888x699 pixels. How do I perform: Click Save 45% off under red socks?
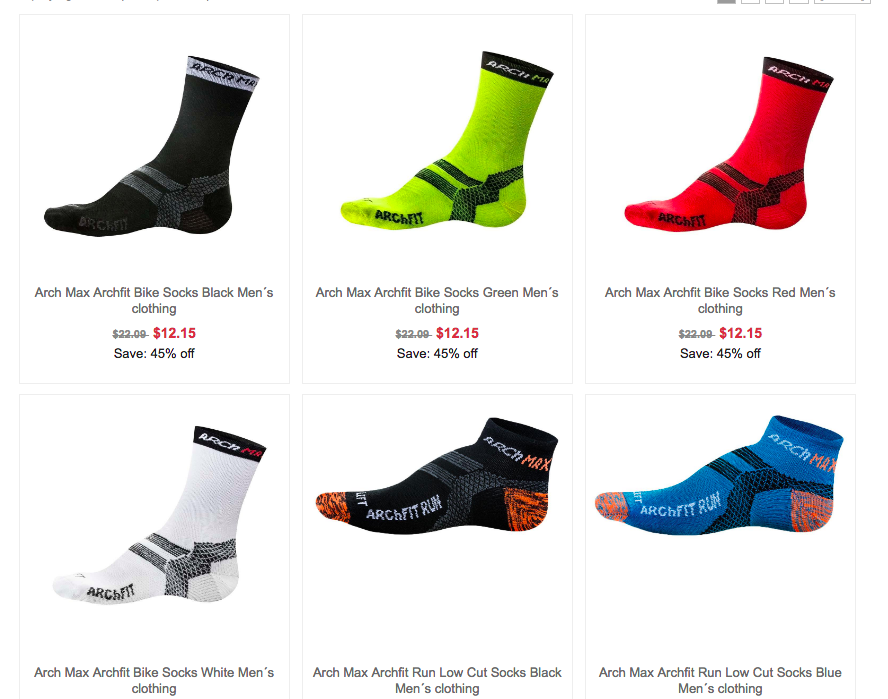click(720, 353)
